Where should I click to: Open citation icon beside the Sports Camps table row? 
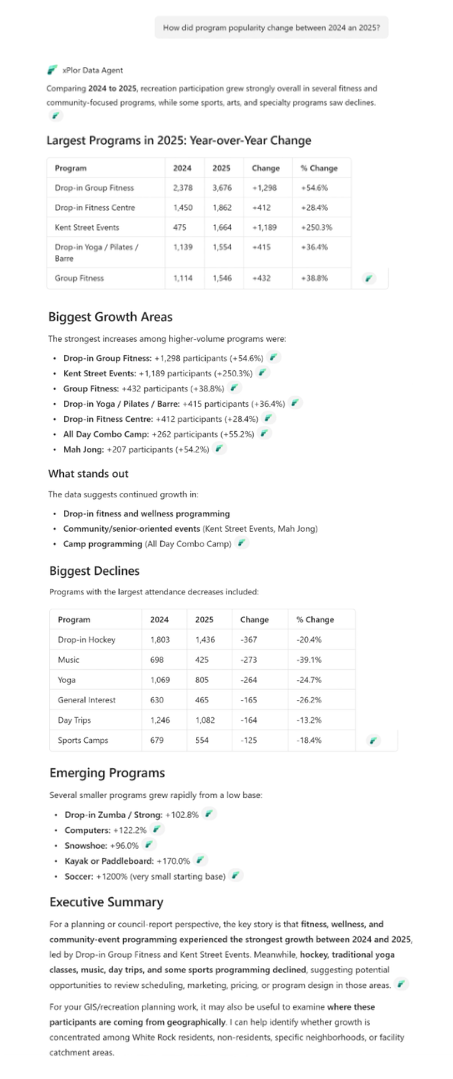click(372, 741)
